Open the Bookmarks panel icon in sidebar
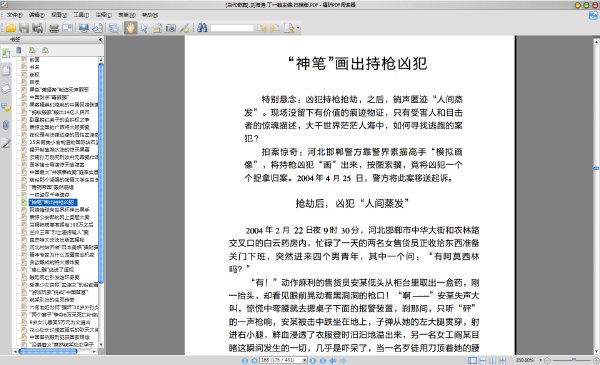 [x=6, y=53]
